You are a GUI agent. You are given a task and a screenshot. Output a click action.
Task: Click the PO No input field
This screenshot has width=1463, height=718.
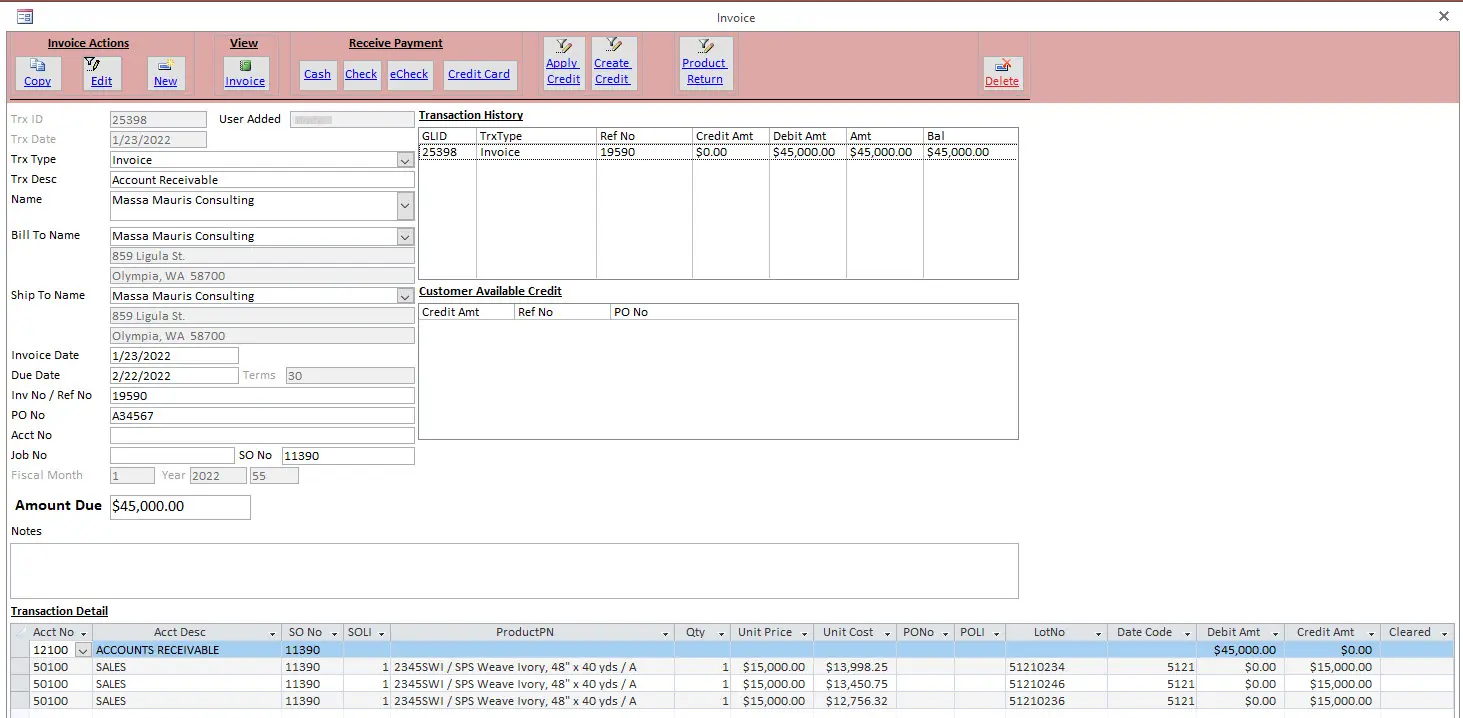(262, 416)
